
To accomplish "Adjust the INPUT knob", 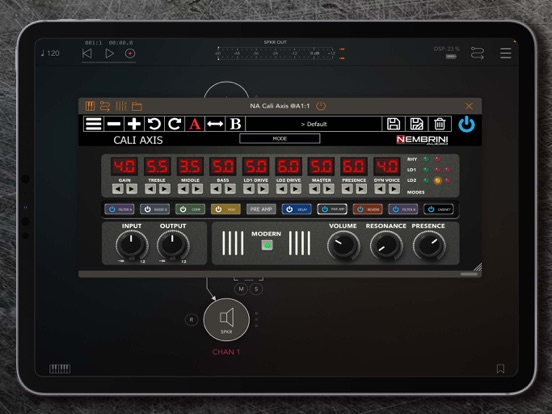I will coord(132,245).
